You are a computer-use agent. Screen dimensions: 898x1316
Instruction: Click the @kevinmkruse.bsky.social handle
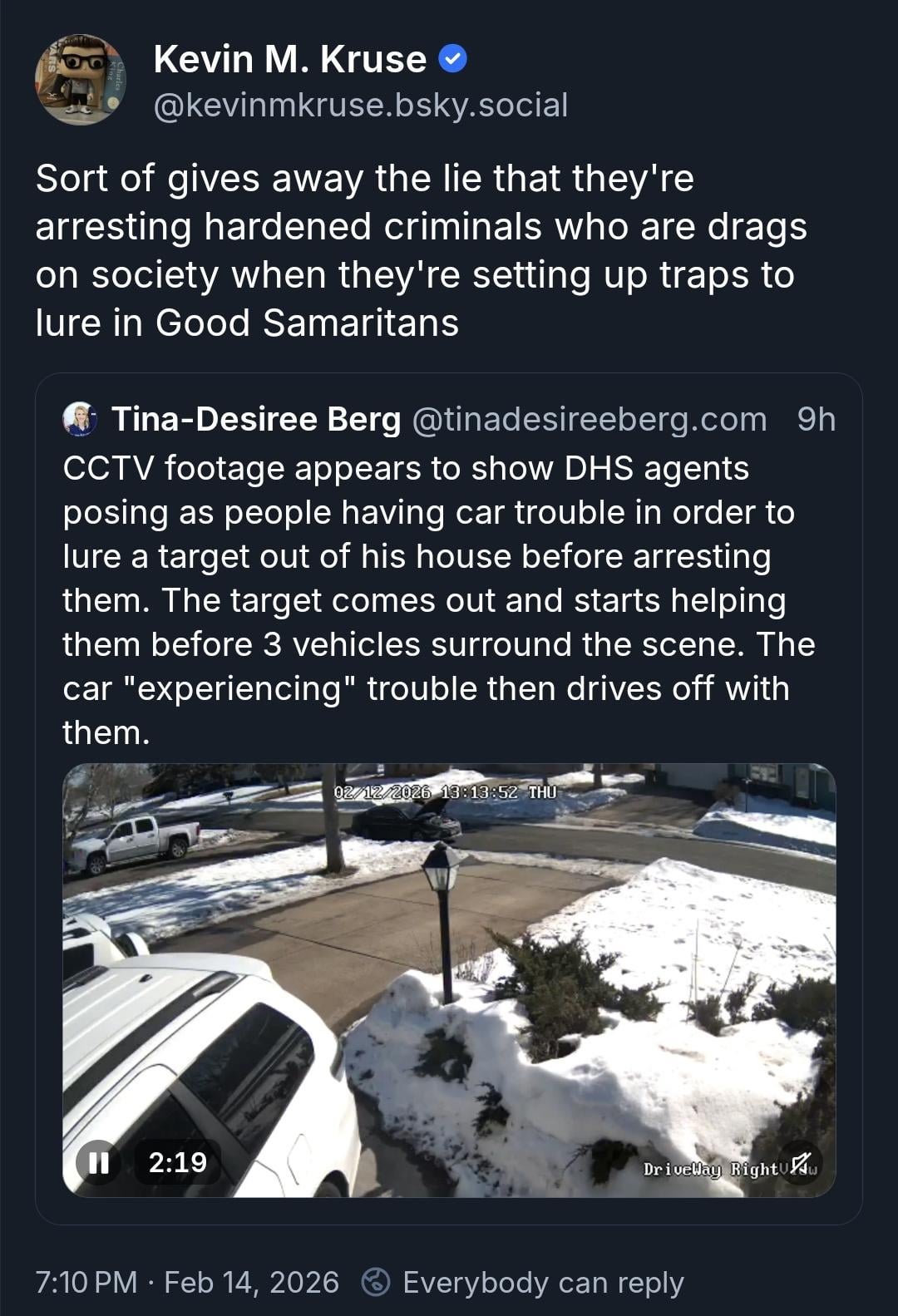coord(360,105)
